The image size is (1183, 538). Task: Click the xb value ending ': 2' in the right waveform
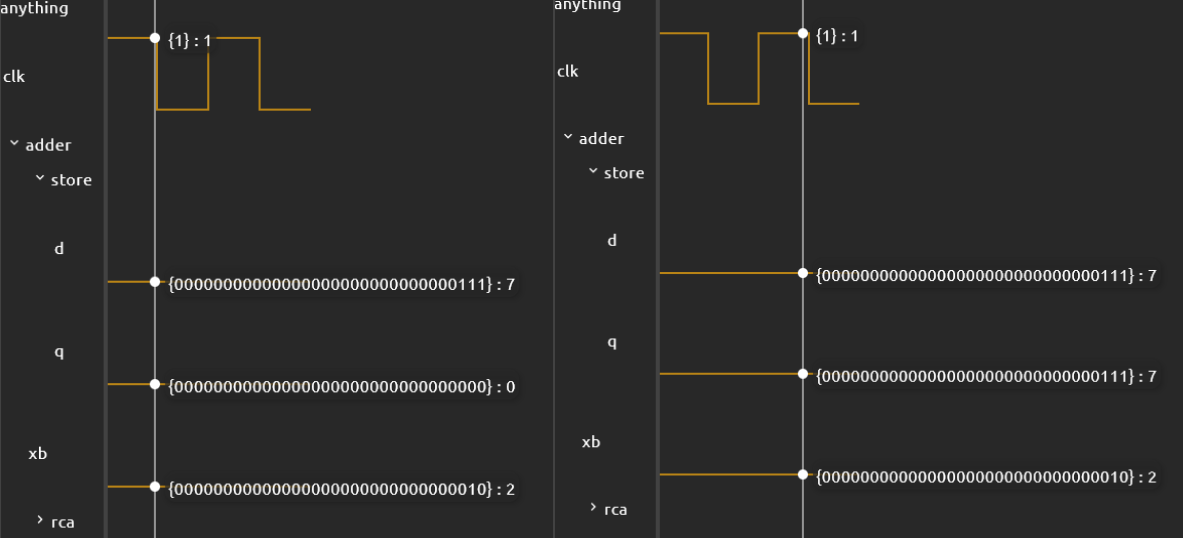point(986,477)
